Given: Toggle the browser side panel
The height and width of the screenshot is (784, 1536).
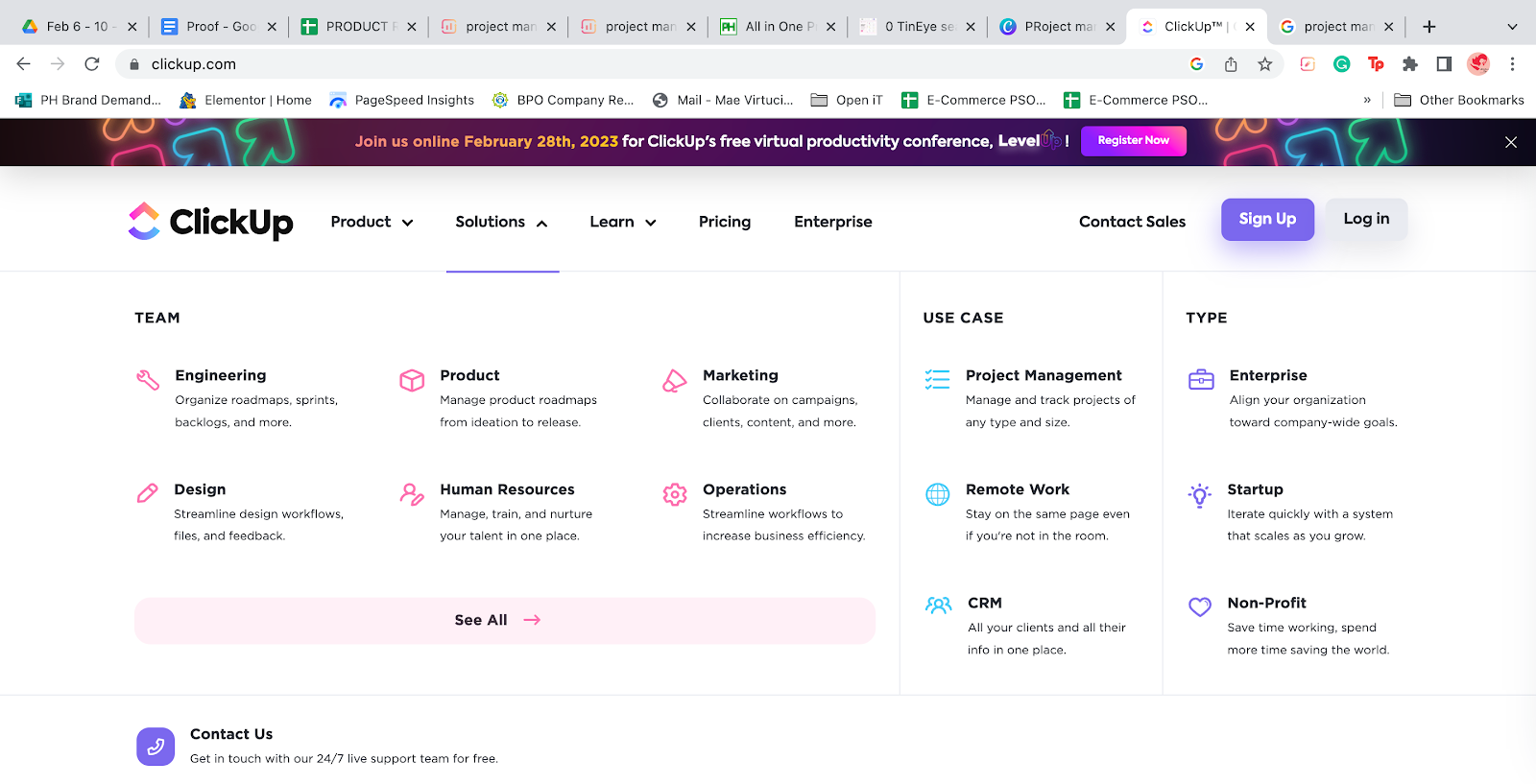Looking at the screenshot, I should pos(1444,64).
